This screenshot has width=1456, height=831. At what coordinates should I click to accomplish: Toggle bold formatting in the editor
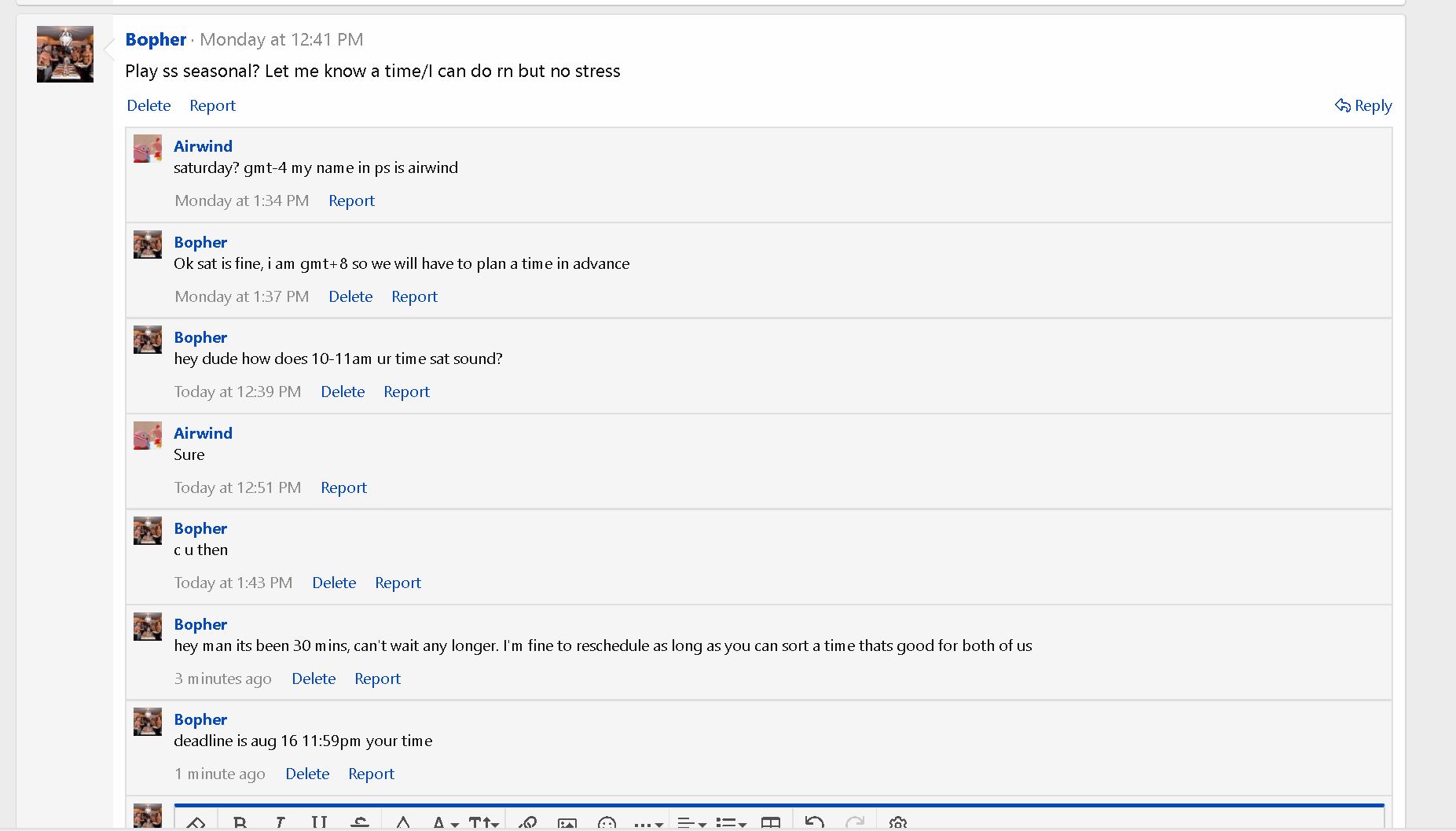pyautogui.click(x=240, y=823)
